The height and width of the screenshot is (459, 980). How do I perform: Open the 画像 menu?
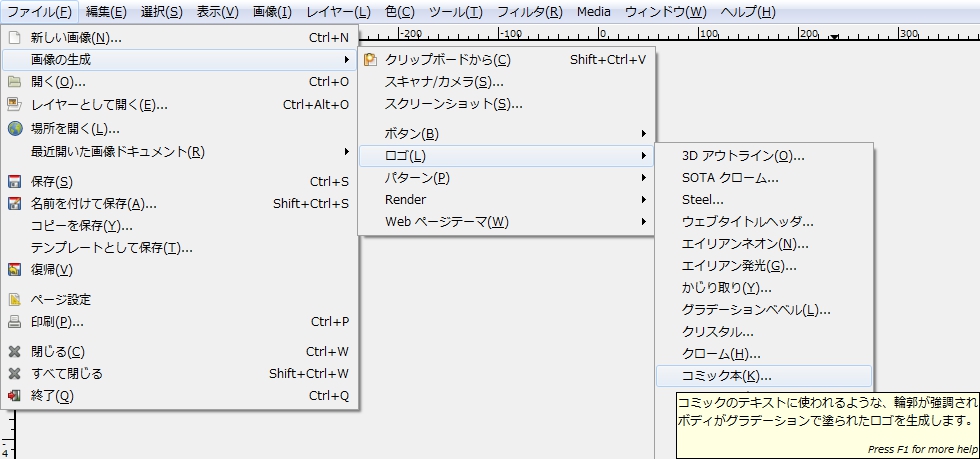click(272, 12)
